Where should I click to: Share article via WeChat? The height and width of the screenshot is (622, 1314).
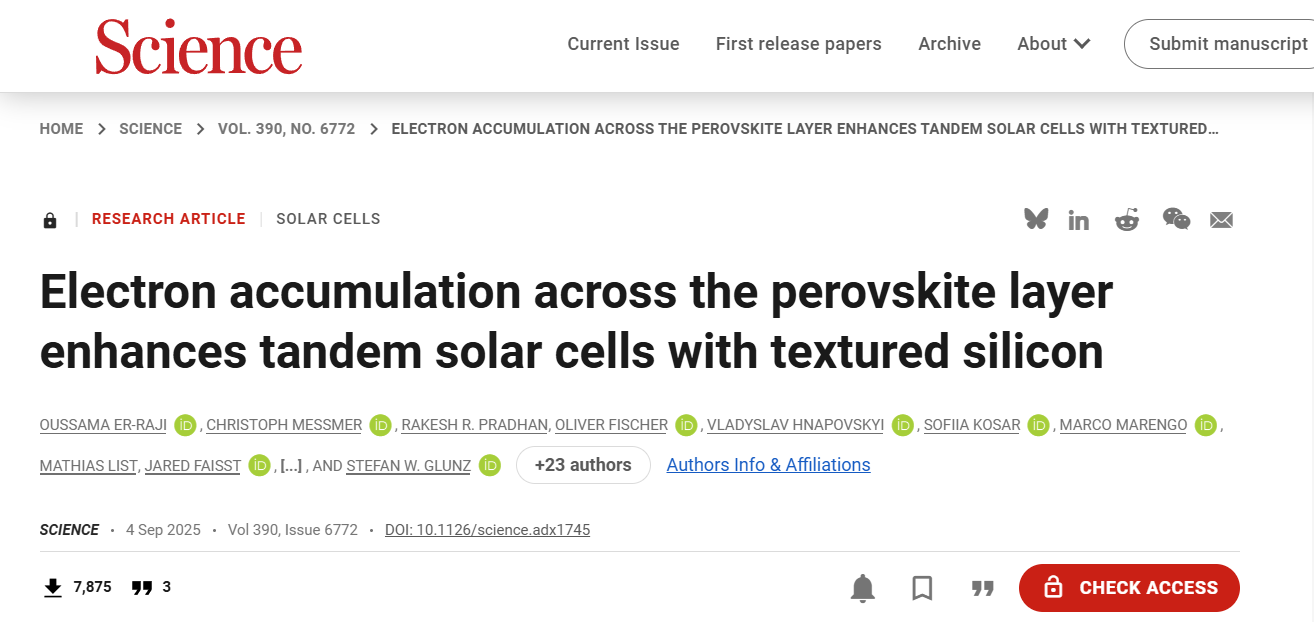point(1176,219)
